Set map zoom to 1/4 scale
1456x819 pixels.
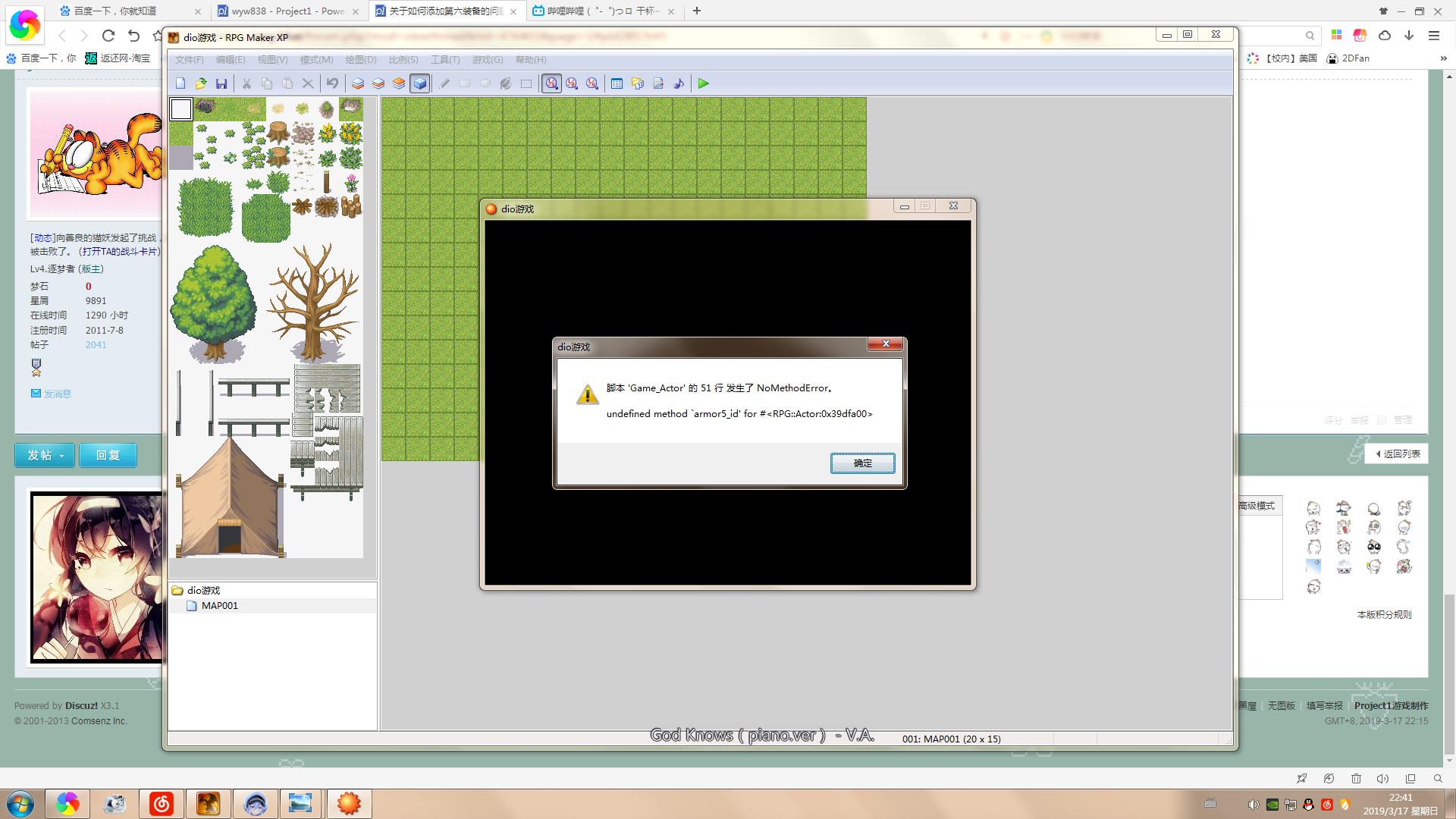pyautogui.click(x=592, y=83)
